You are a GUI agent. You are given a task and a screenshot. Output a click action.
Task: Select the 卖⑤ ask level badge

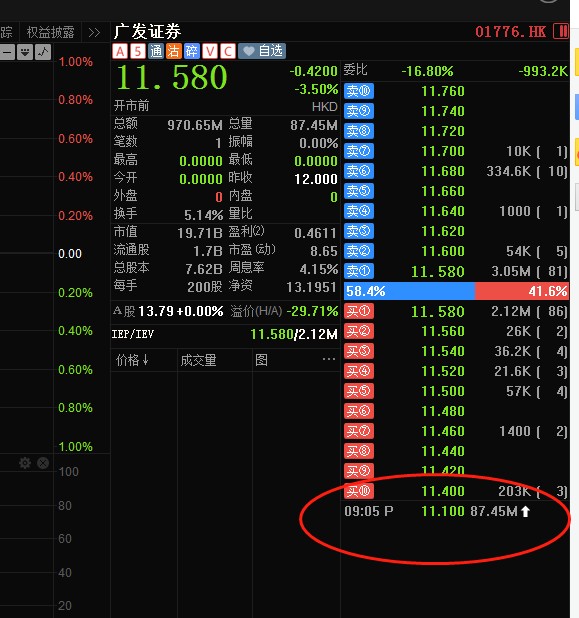coord(359,191)
